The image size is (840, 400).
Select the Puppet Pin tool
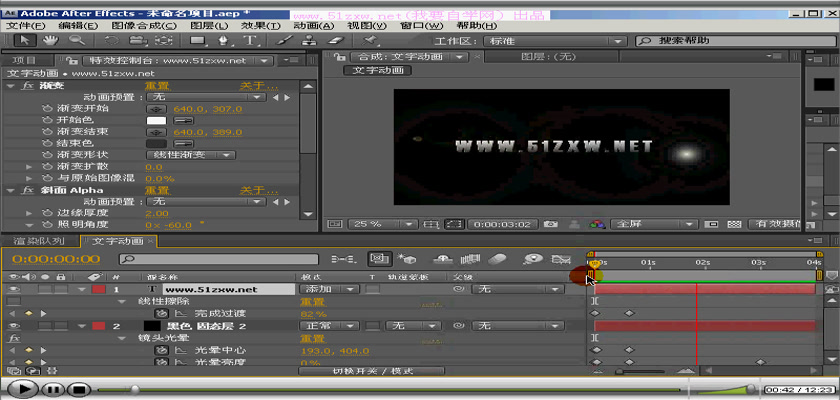pyautogui.click(x=368, y=40)
